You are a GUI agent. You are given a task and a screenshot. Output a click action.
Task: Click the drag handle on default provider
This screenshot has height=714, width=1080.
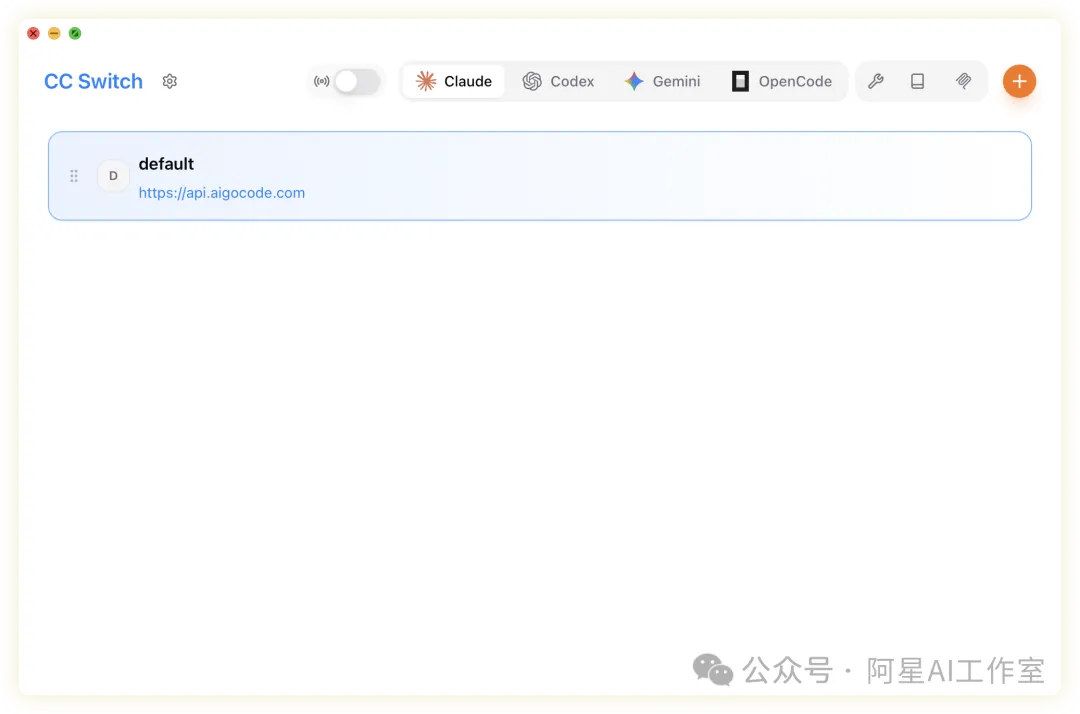(74, 176)
